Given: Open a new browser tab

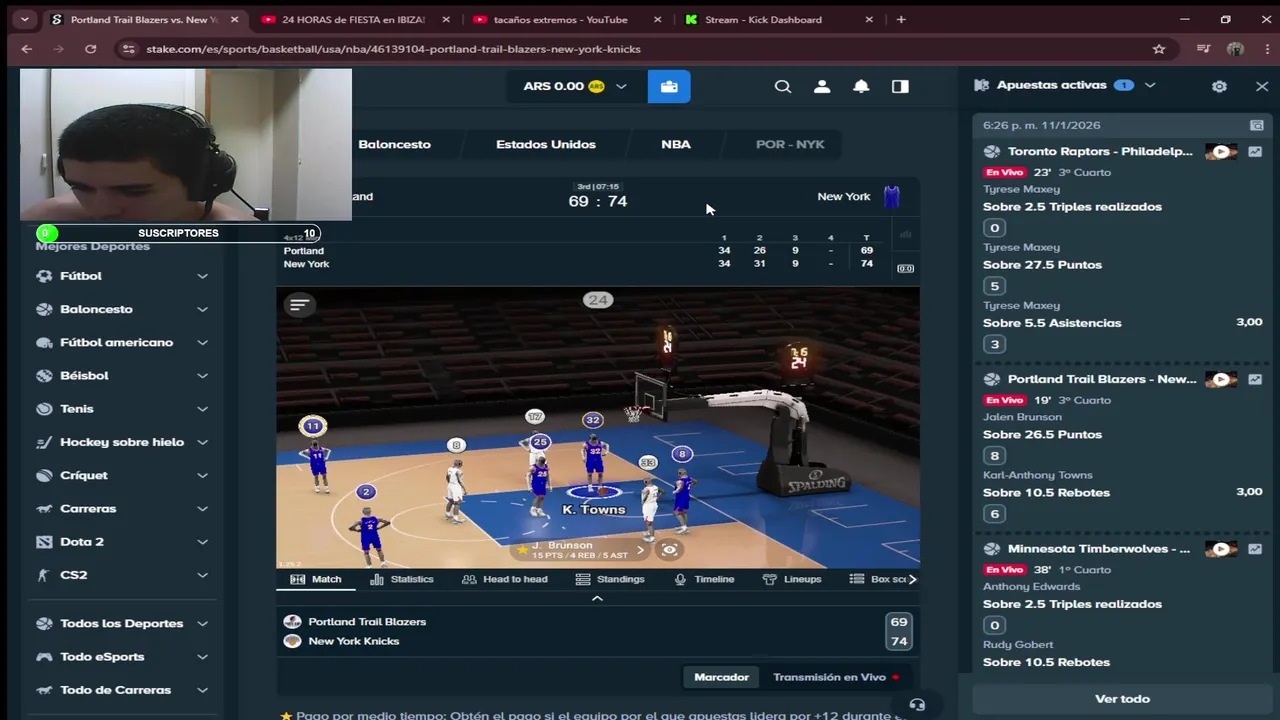Looking at the screenshot, I should (x=901, y=19).
